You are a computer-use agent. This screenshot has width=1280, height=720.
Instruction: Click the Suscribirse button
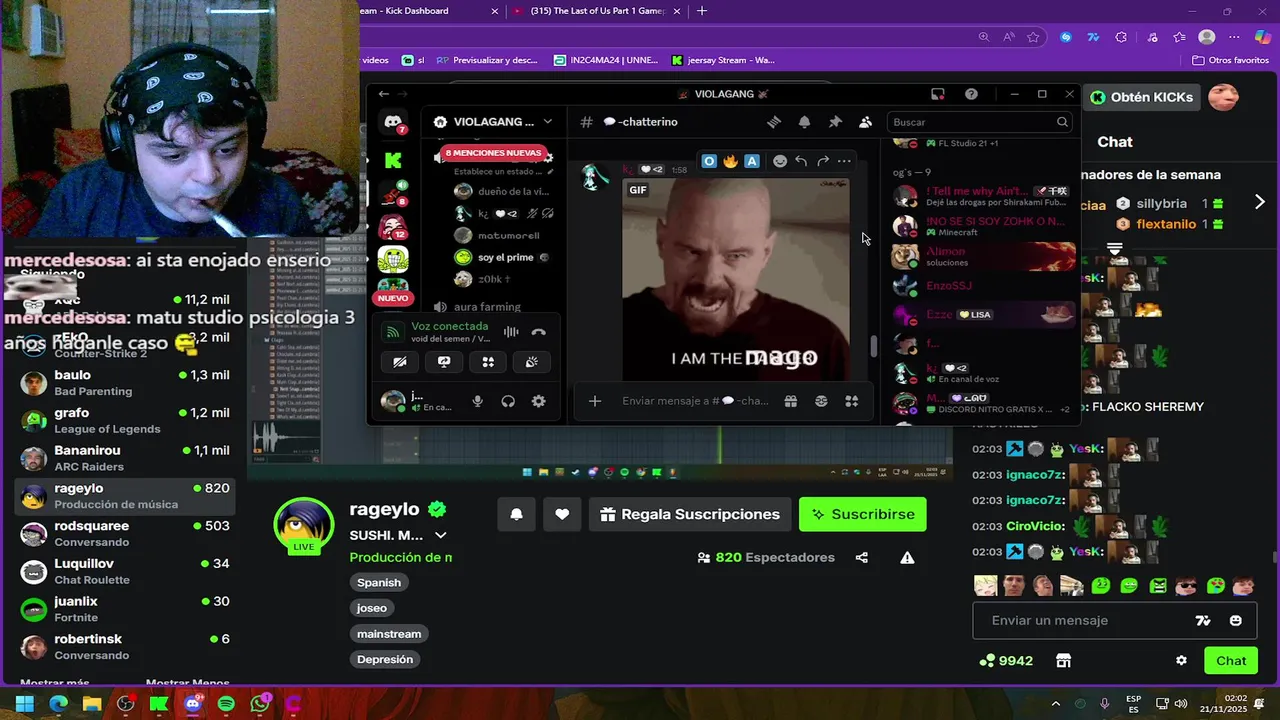pyautogui.click(x=862, y=514)
